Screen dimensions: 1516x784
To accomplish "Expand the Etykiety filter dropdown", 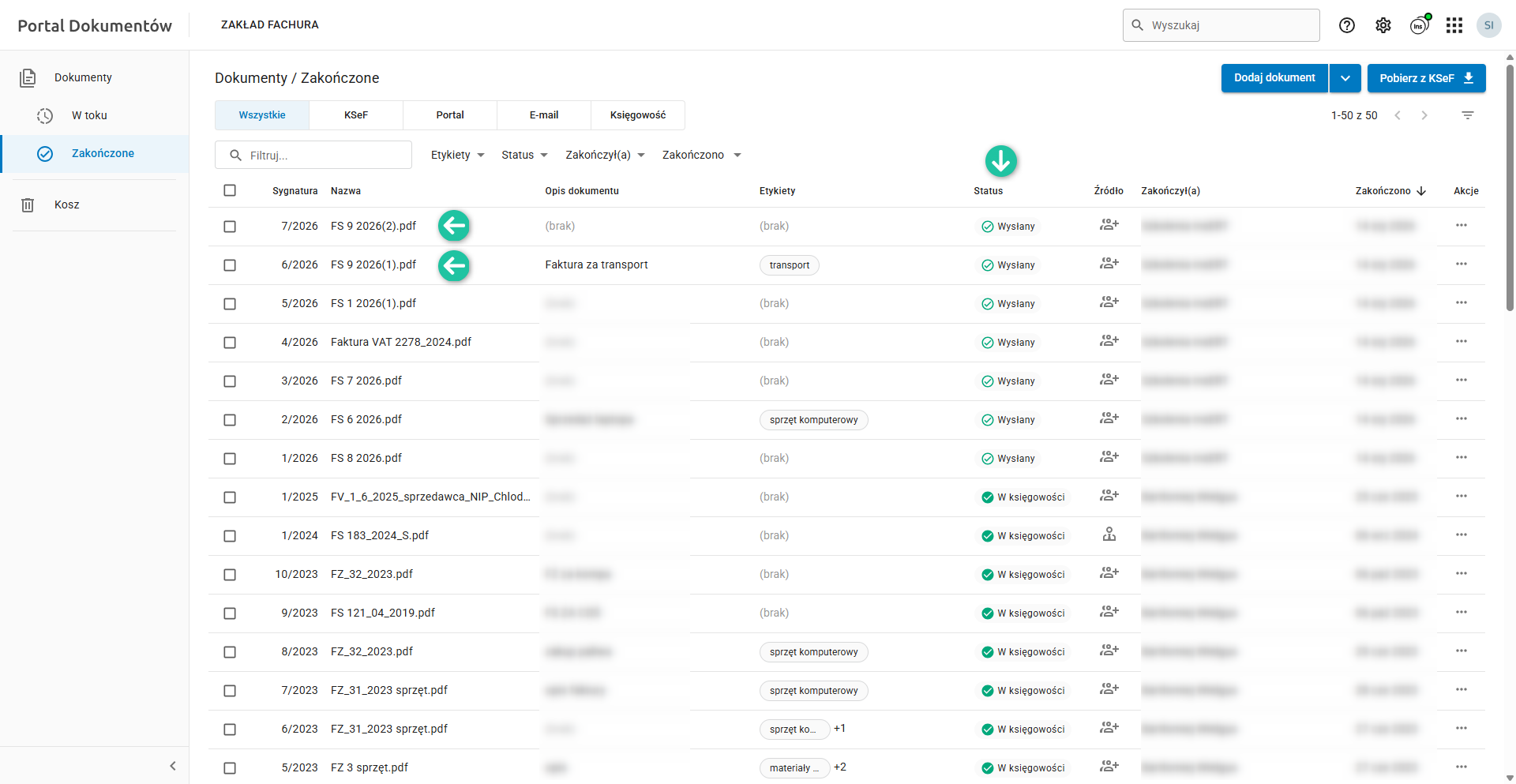I will [x=457, y=155].
